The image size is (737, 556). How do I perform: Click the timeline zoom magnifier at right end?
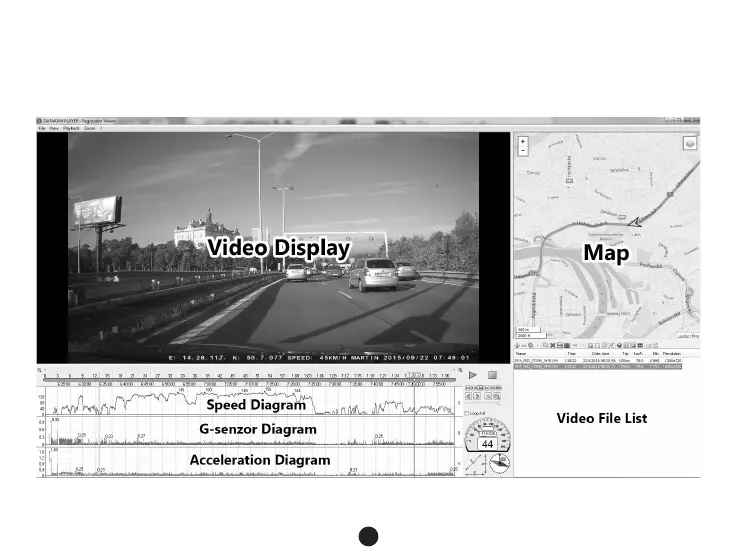(x=460, y=370)
